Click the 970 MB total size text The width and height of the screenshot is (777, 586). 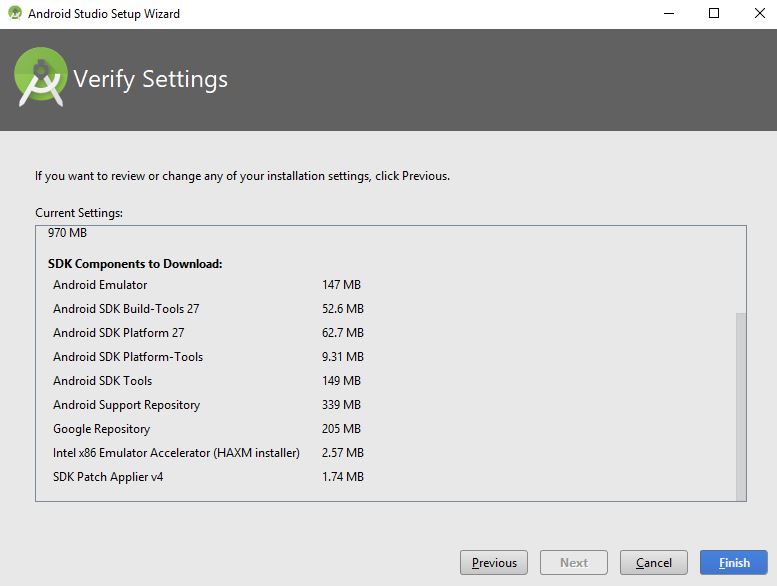[x=67, y=232]
